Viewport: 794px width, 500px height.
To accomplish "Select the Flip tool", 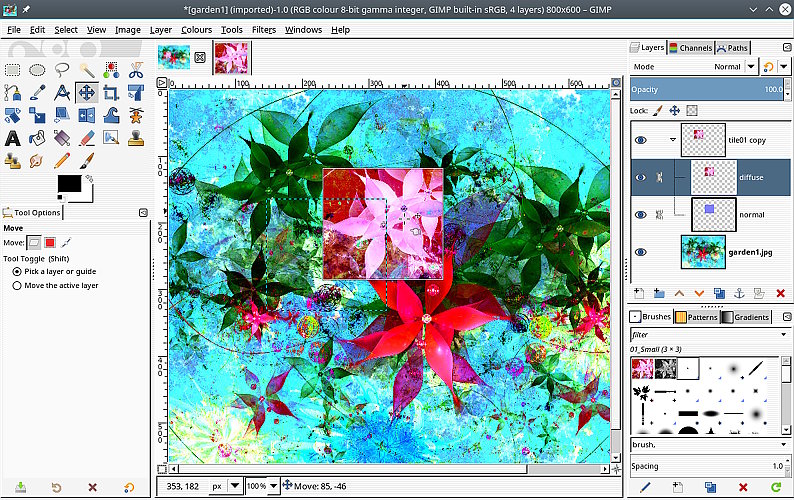I will [x=87, y=116].
